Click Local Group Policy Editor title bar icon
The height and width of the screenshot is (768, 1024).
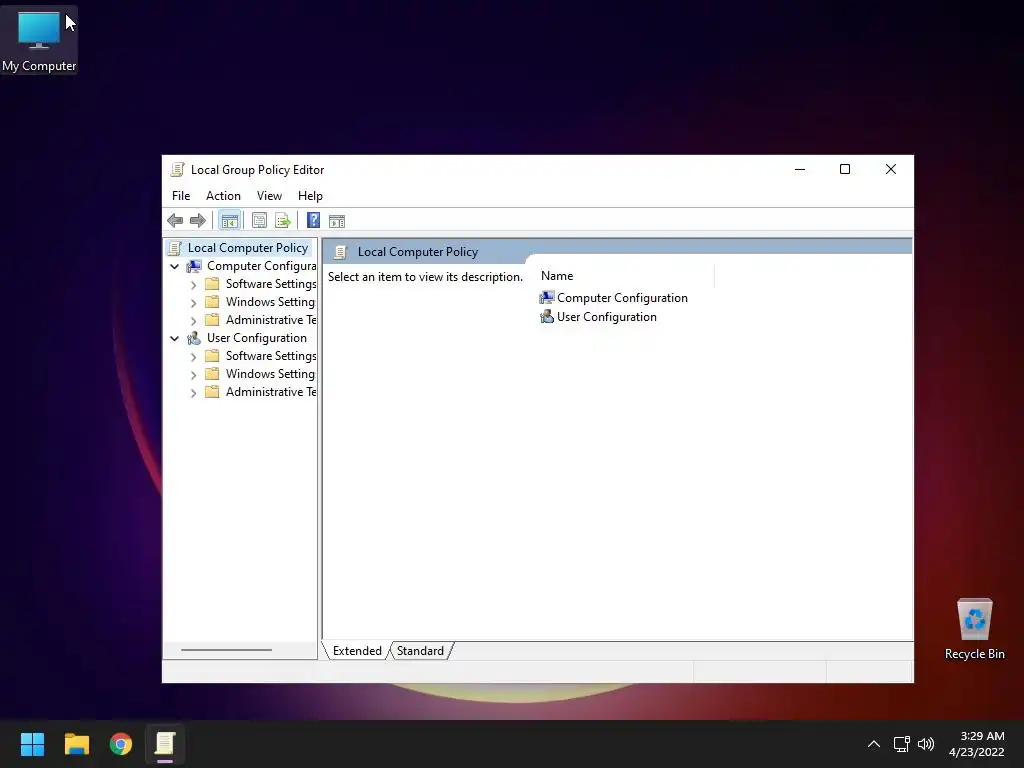[177, 170]
